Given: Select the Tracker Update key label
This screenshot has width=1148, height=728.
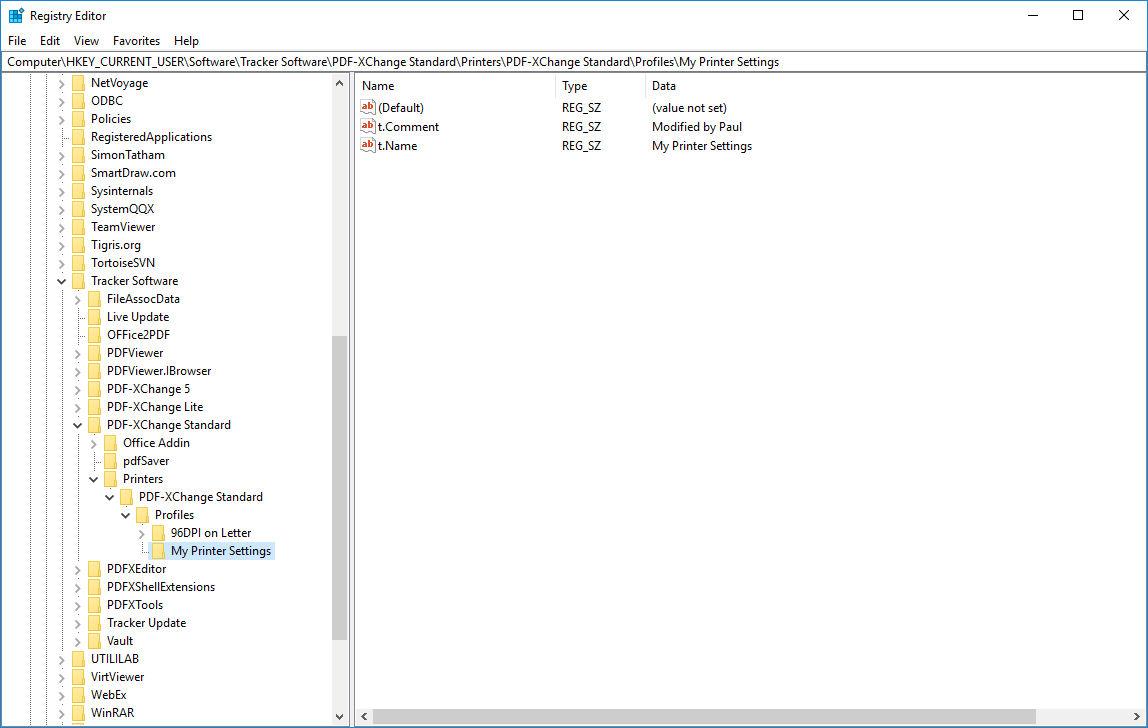Looking at the screenshot, I should pyautogui.click(x=146, y=623).
